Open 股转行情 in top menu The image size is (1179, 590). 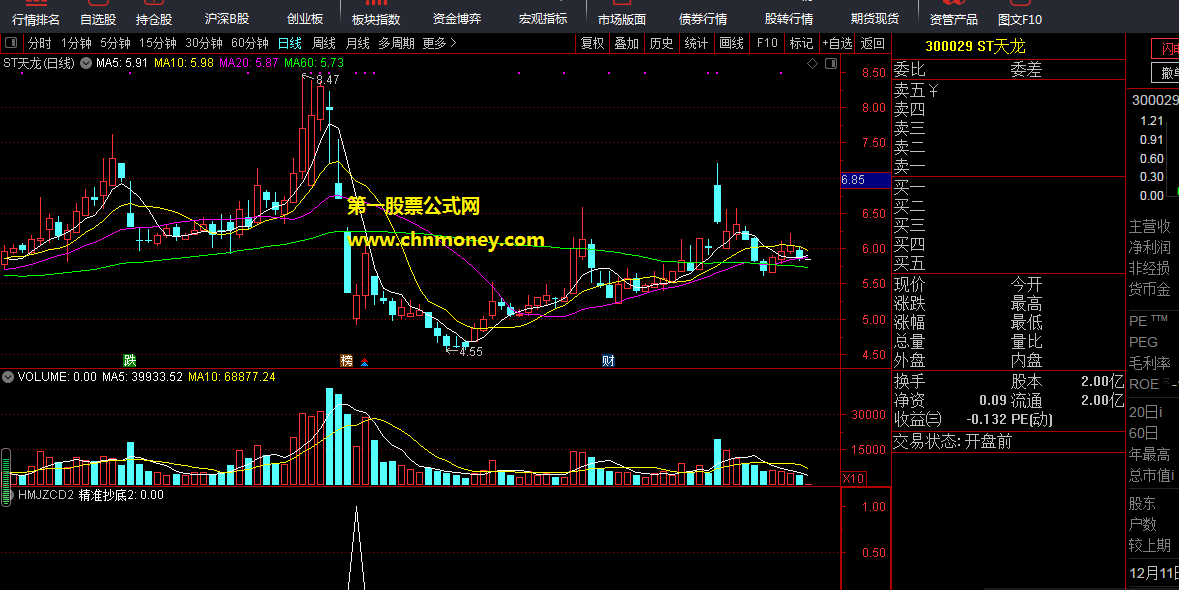[789, 19]
